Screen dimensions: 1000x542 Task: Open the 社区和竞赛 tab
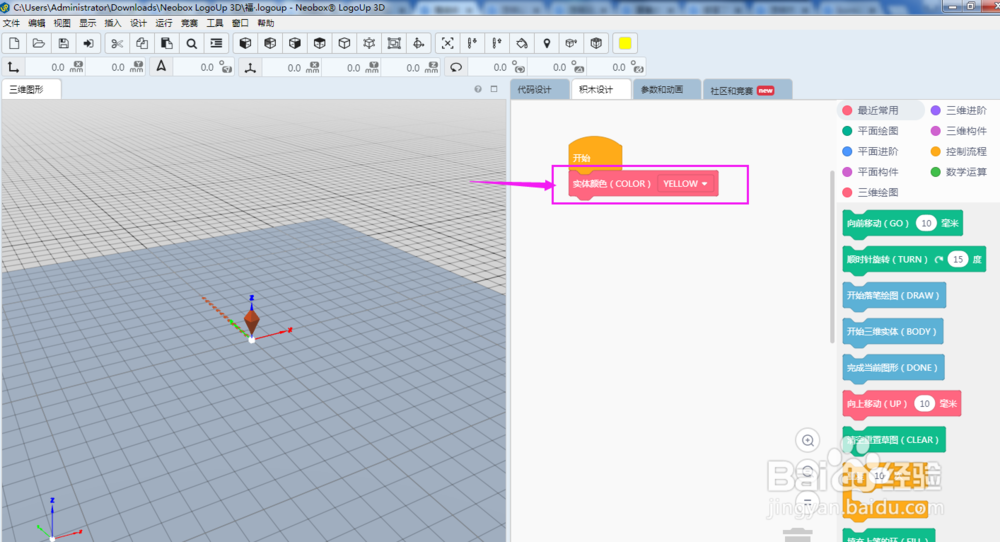tap(747, 90)
